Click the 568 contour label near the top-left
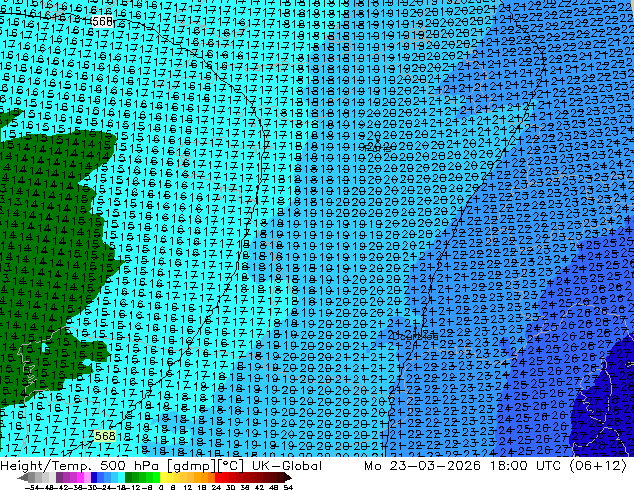Screen dimensions: 634x490 click(x=102, y=21)
